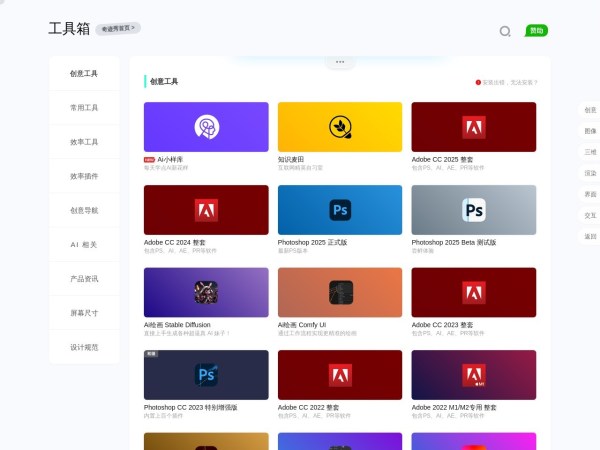Open the AI 相关 sidebar category
600x450 pixels.
pyautogui.click(x=84, y=245)
